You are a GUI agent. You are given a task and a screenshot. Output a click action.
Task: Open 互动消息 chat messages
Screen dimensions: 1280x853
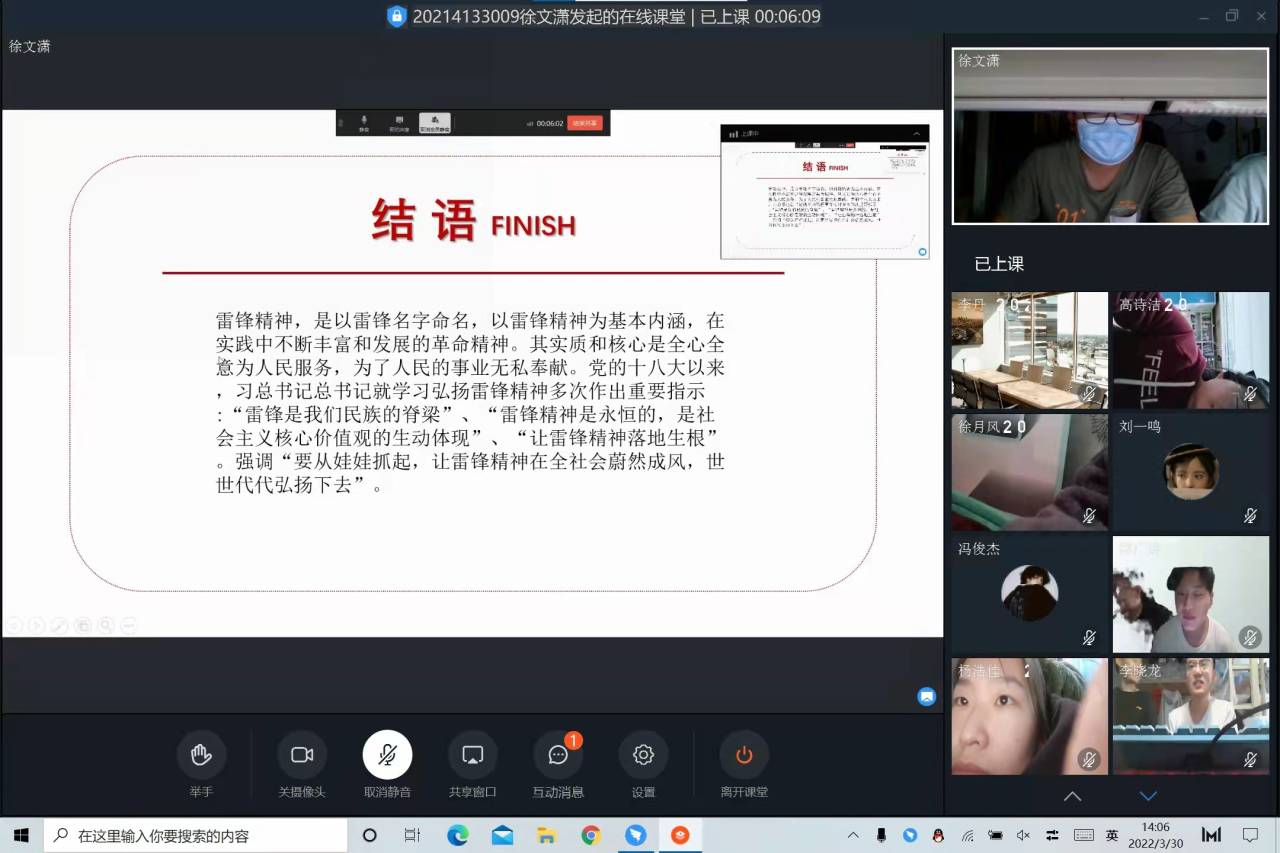(x=558, y=755)
